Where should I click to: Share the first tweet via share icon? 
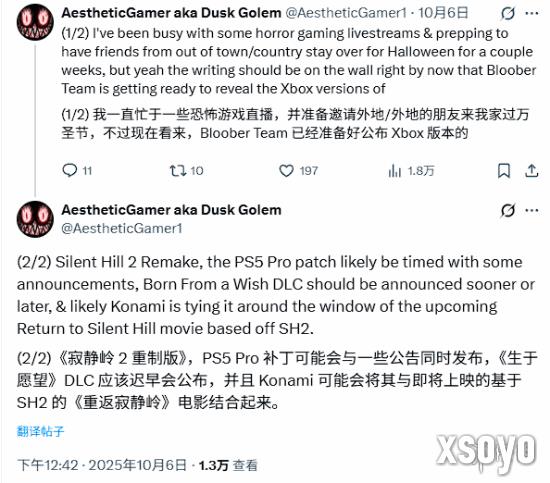point(531,171)
